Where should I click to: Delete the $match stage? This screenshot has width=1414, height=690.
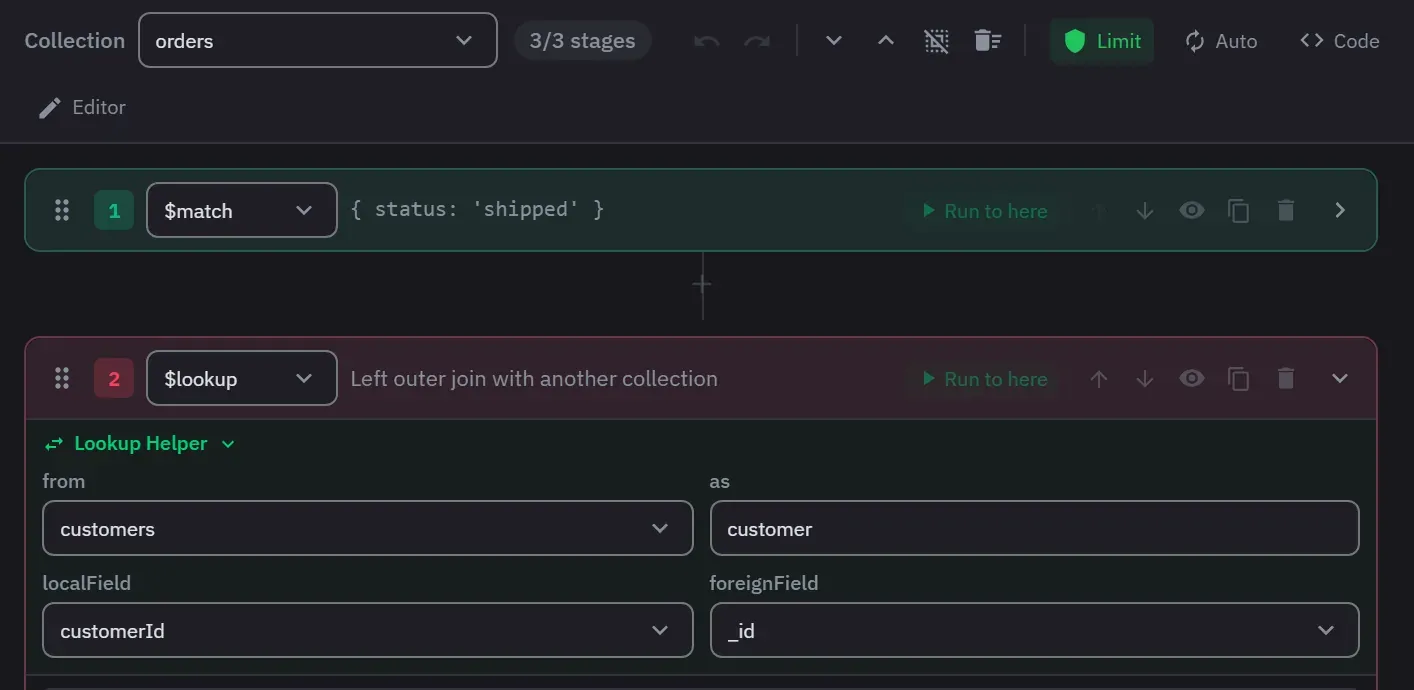(x=1286, y=210)
